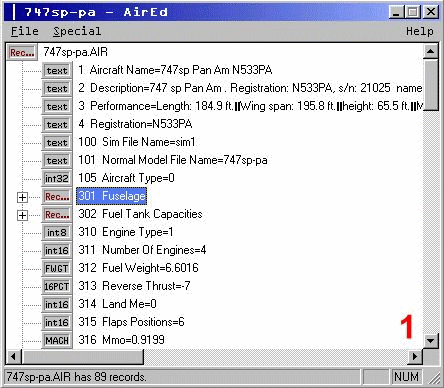Viewport: 444px width, 388px height.
Task: Click the int16 icon for Flaps Positions
Action: pos(57,323)
